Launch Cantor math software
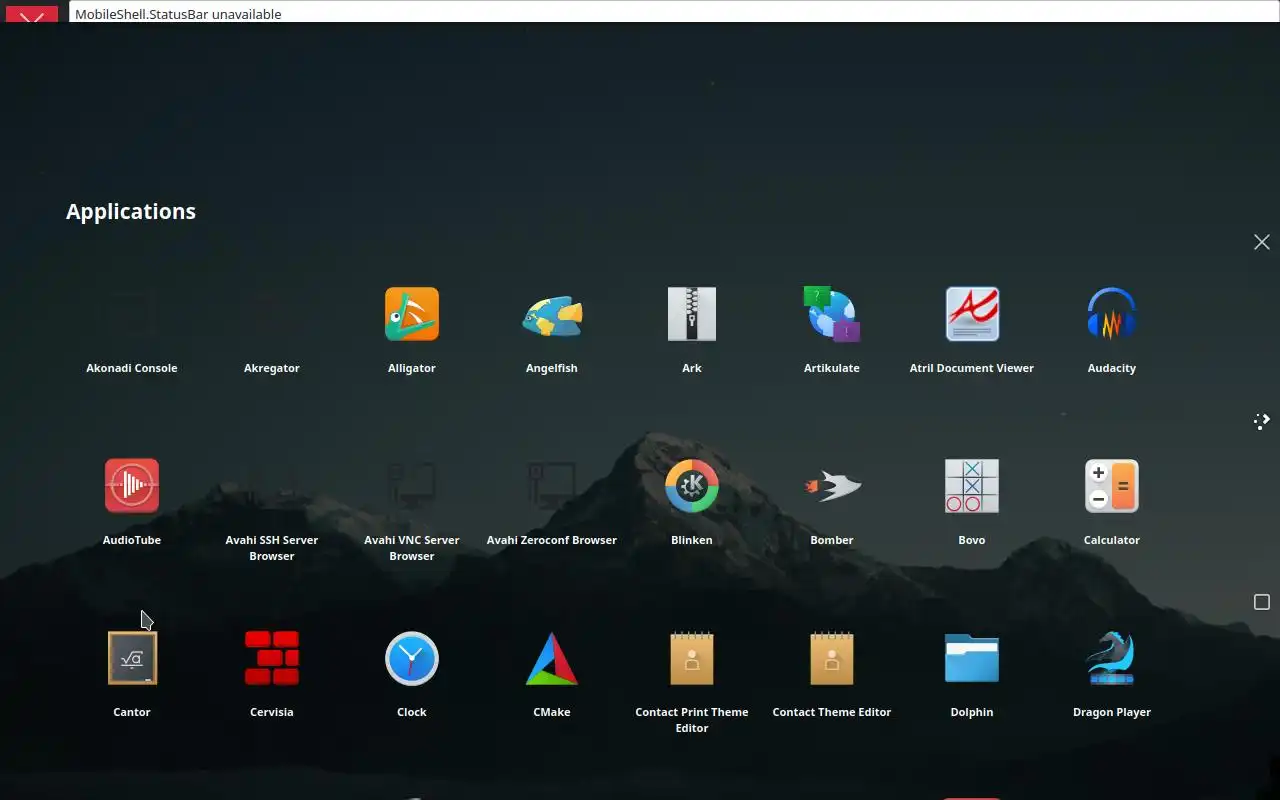 132,658
